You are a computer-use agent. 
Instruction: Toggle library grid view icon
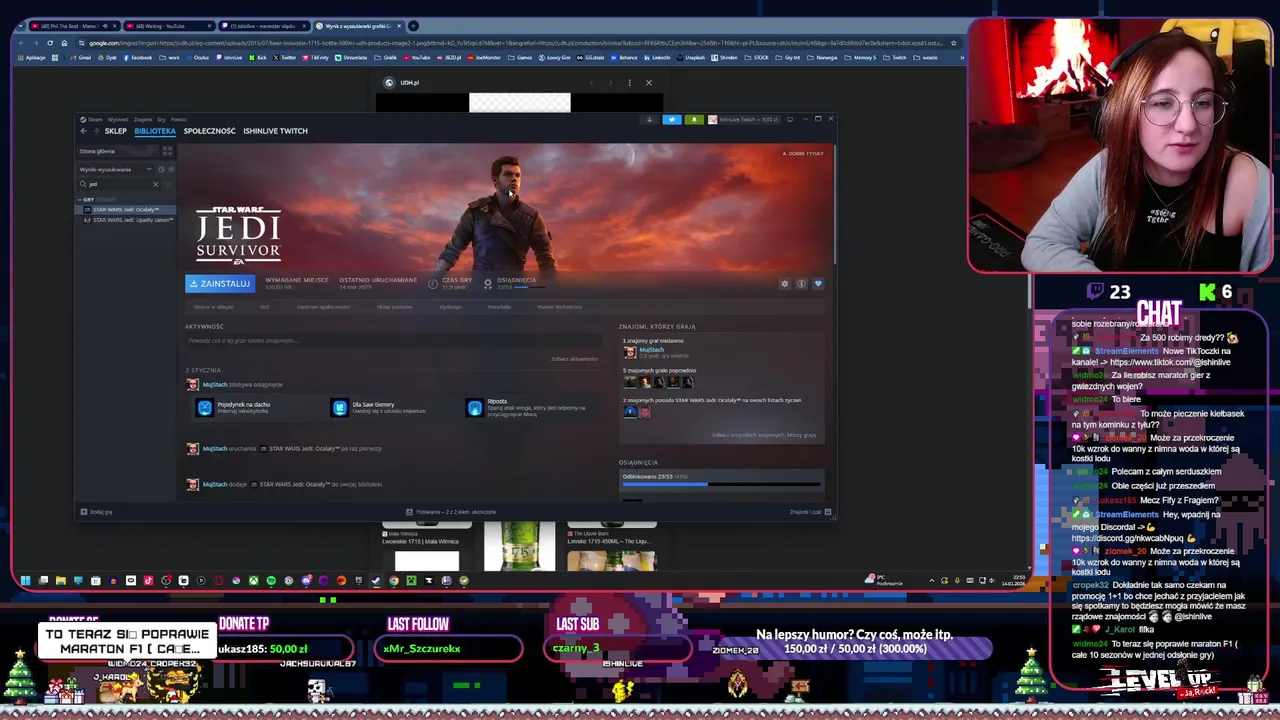tap(168, 151)
